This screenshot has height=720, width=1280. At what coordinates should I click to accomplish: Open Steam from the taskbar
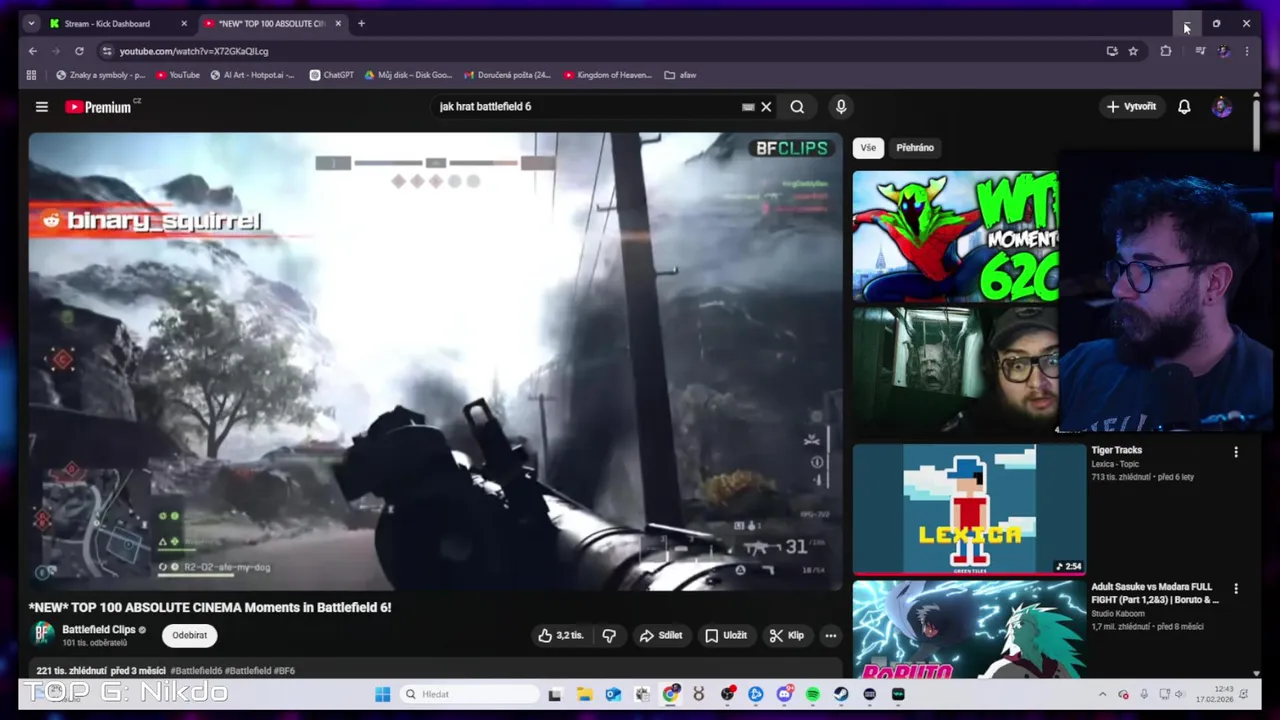841,694
